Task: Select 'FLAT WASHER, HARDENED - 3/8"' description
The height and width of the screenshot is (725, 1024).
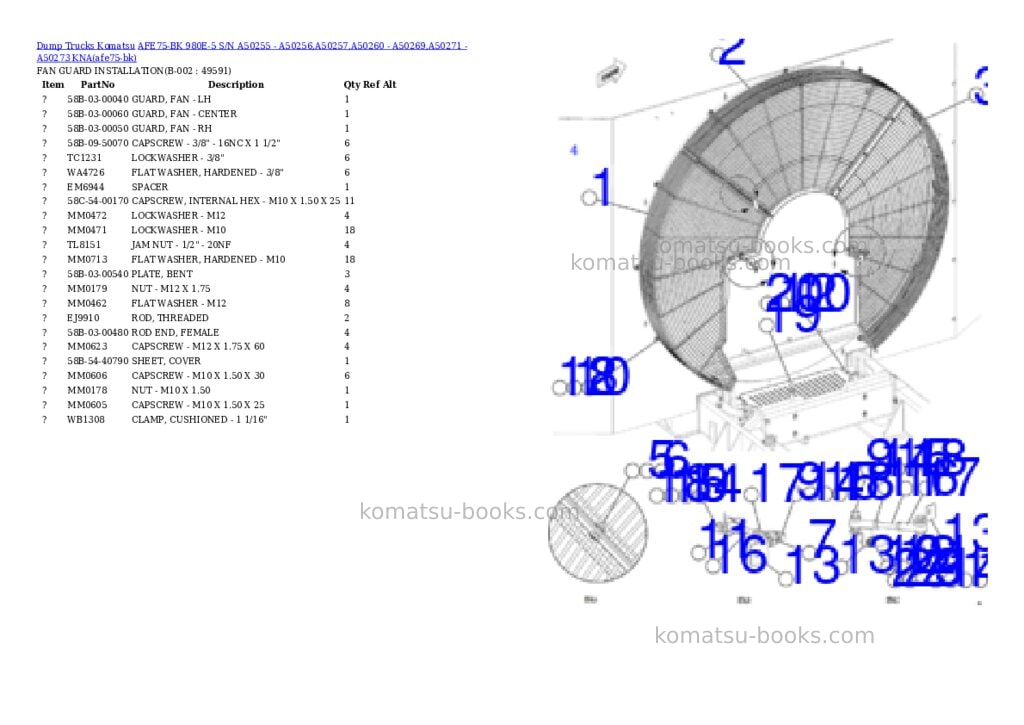Action: pyautogui.click(x=208, y=172)
